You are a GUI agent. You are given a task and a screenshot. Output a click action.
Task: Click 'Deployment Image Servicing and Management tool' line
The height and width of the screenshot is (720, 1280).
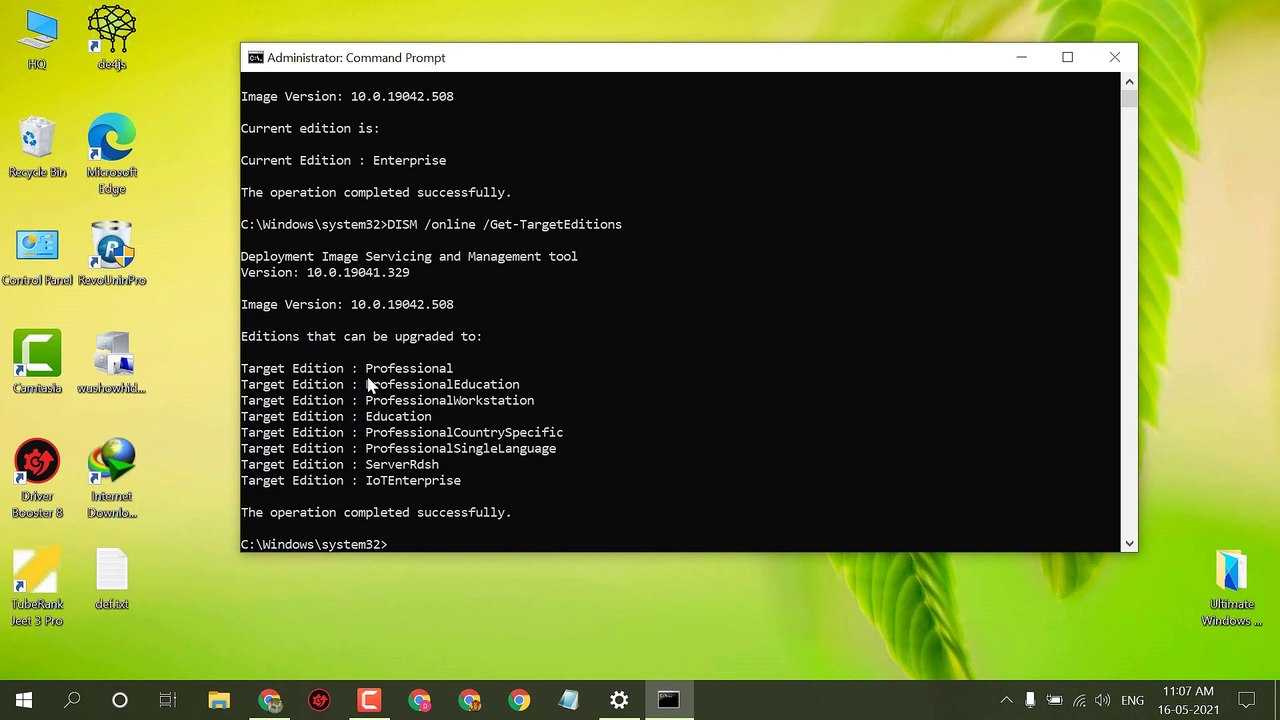coord(409,256)
